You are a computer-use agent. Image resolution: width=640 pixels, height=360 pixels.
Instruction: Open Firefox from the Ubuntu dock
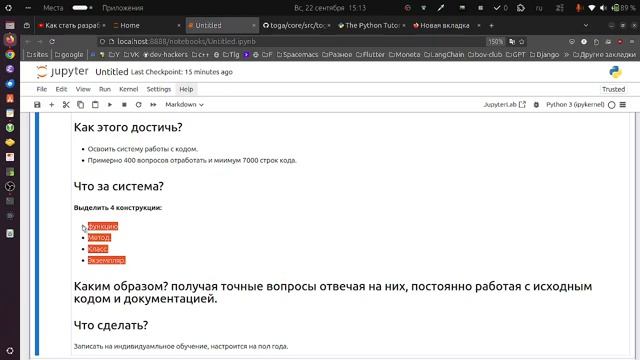click(x=10, y=40)
